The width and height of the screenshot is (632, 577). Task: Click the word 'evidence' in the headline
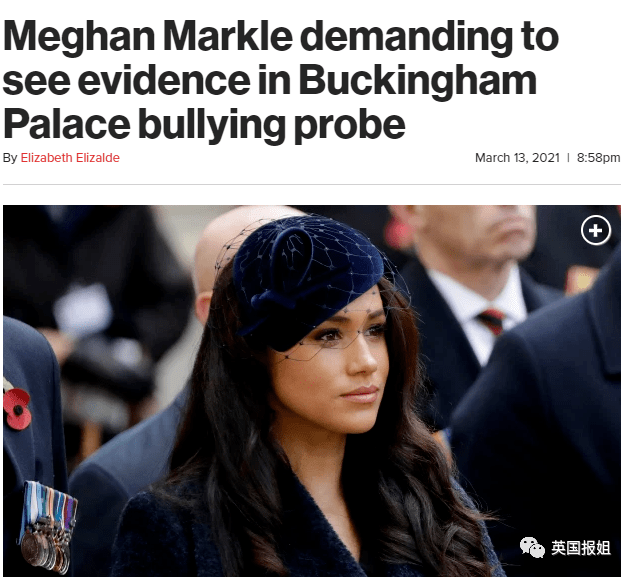(x=164, y=81)
